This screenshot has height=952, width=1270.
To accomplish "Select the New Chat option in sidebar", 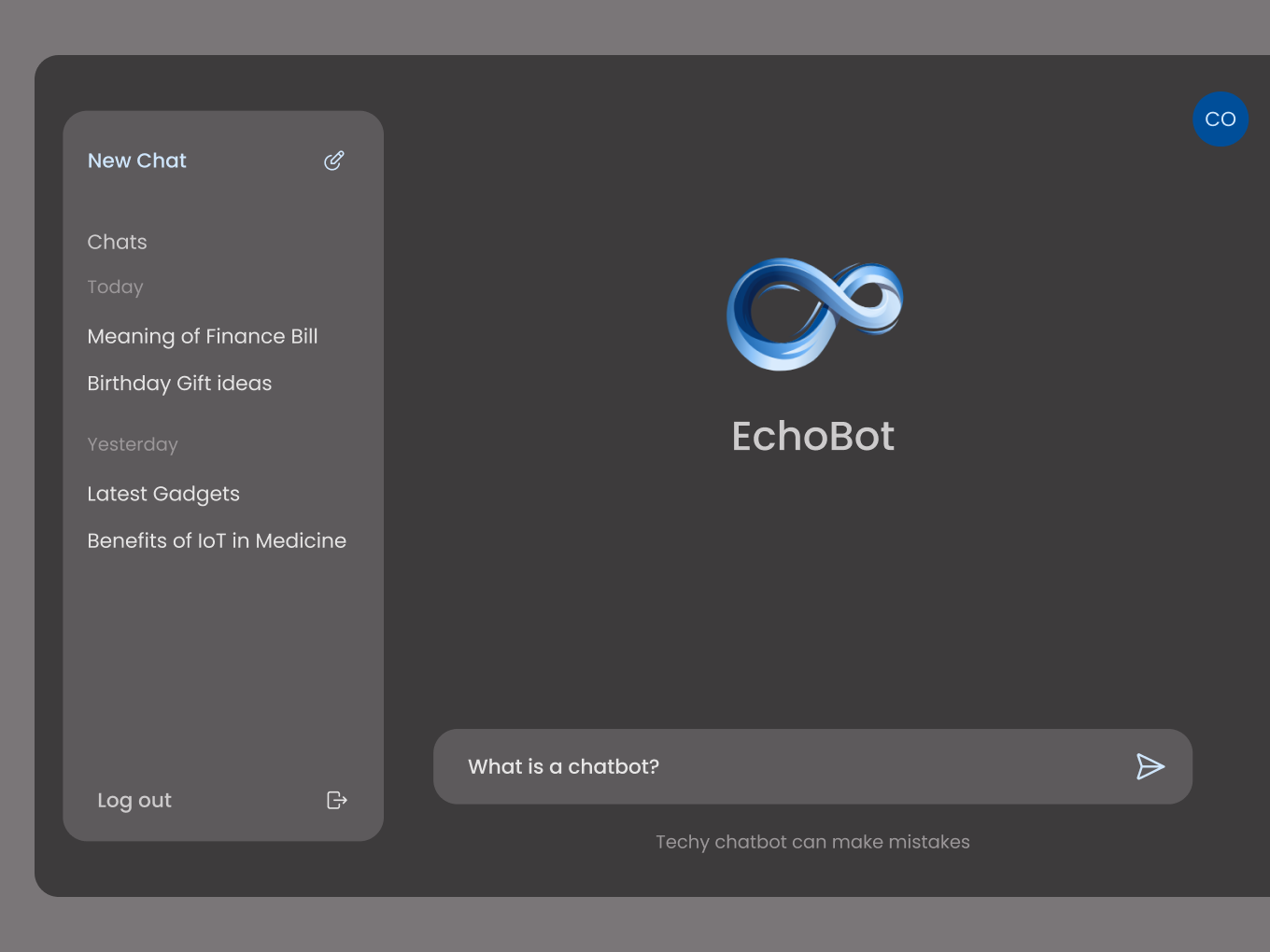I will pos(136,160).
